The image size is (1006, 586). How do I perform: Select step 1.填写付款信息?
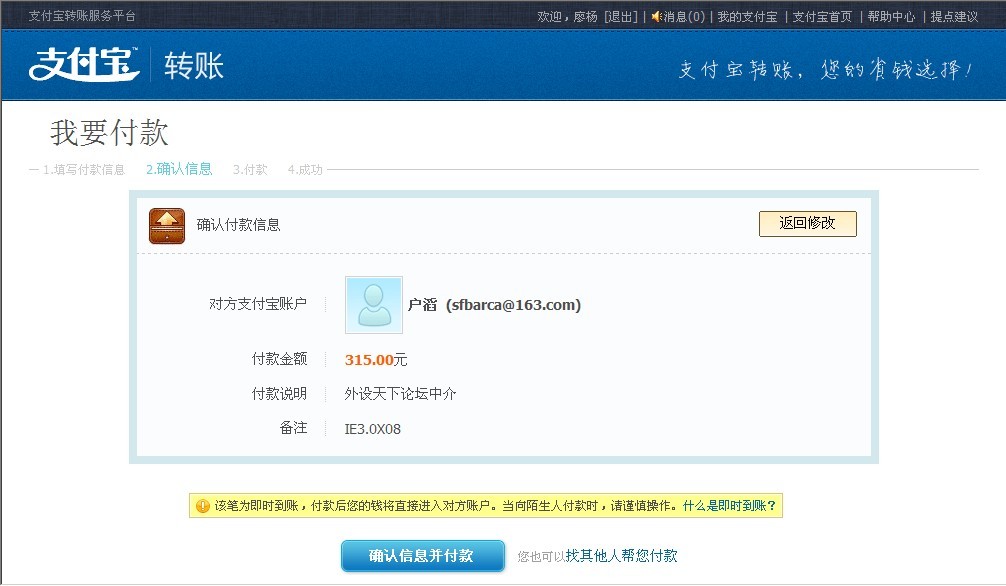click(83, 169)
